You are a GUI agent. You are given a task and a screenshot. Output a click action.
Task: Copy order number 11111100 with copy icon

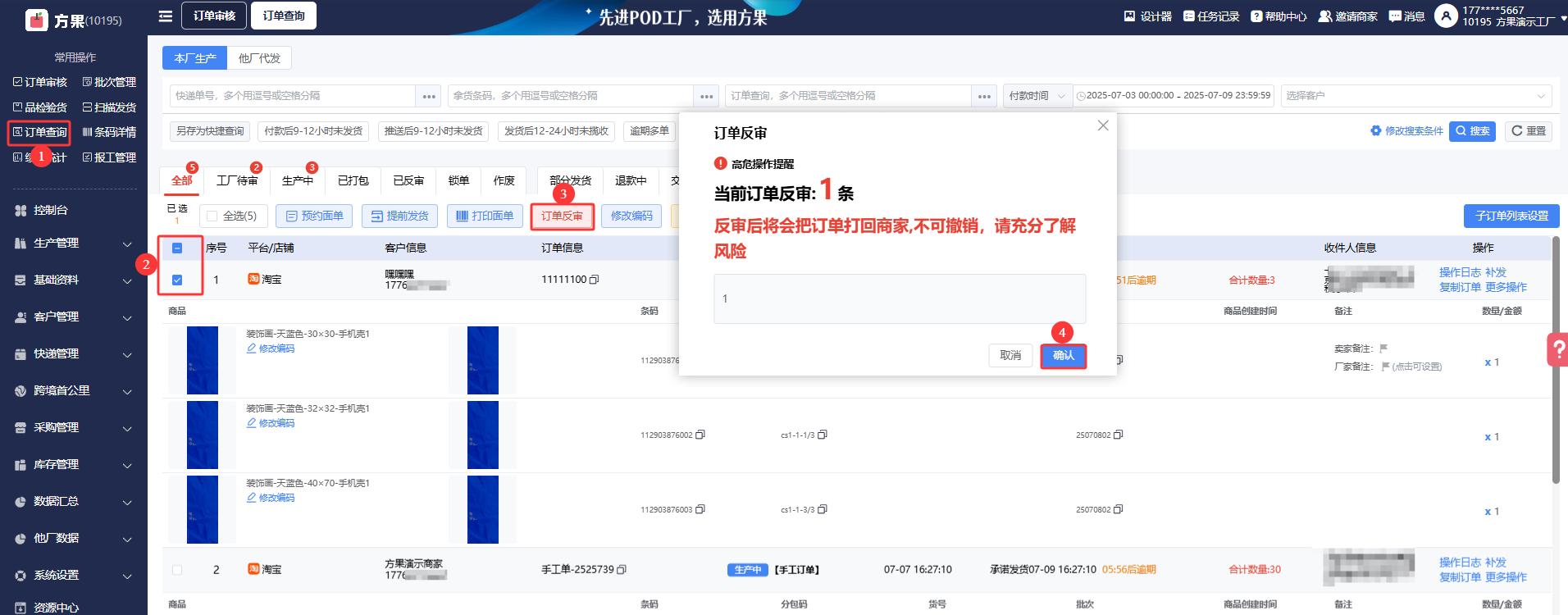[595, 280]
